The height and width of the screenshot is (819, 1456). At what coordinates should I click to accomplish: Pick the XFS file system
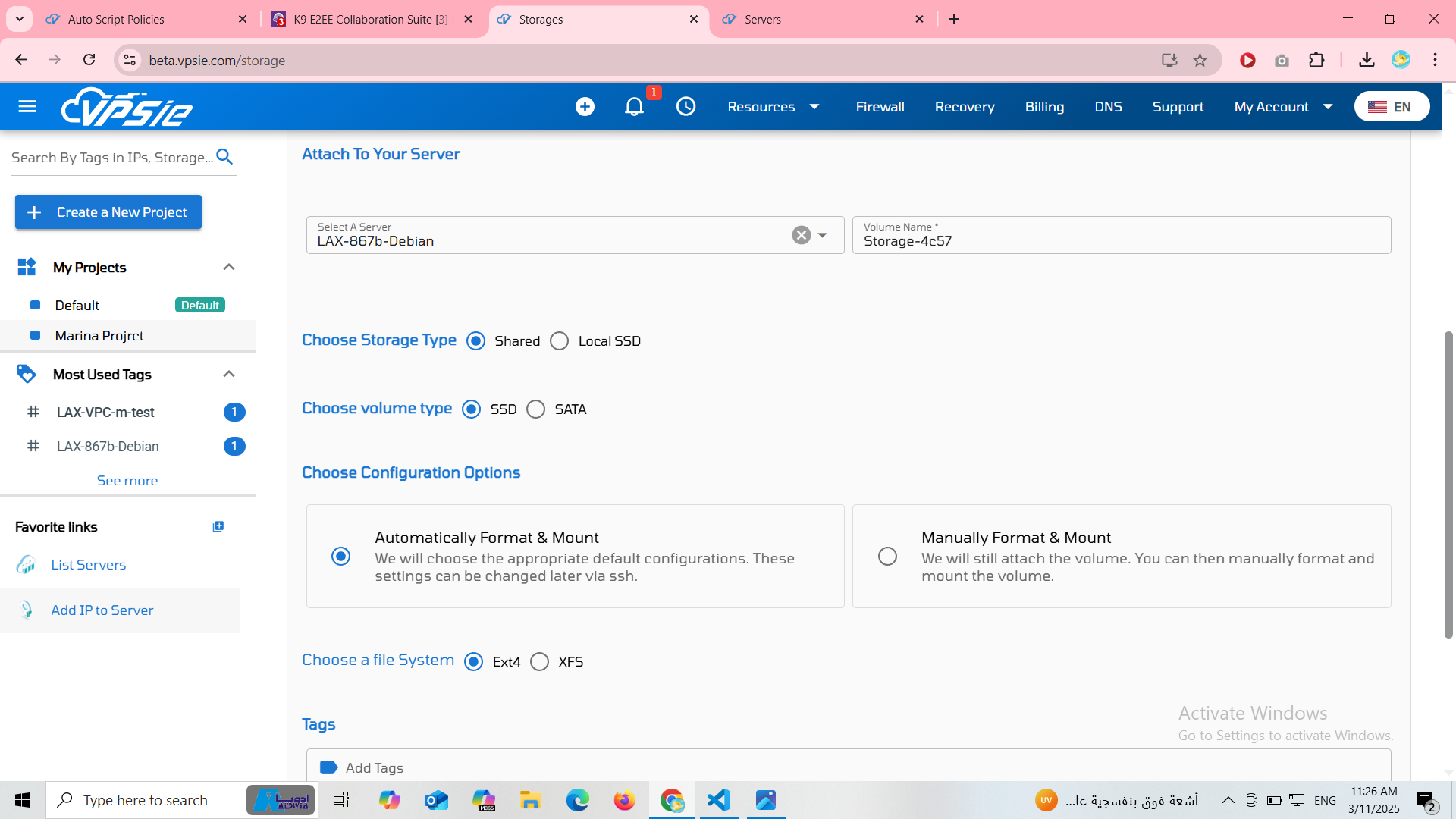[x=540, y=662]
